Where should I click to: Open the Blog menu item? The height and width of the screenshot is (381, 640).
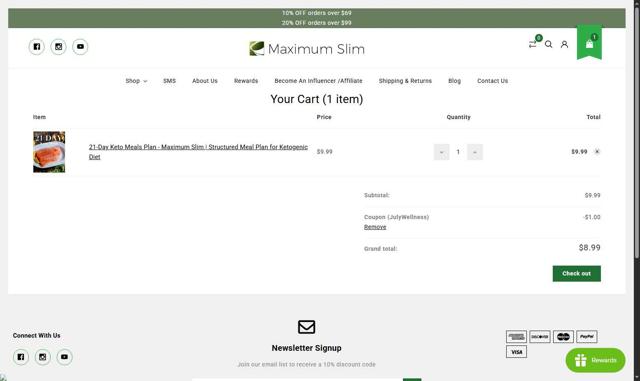pos(454,81)
